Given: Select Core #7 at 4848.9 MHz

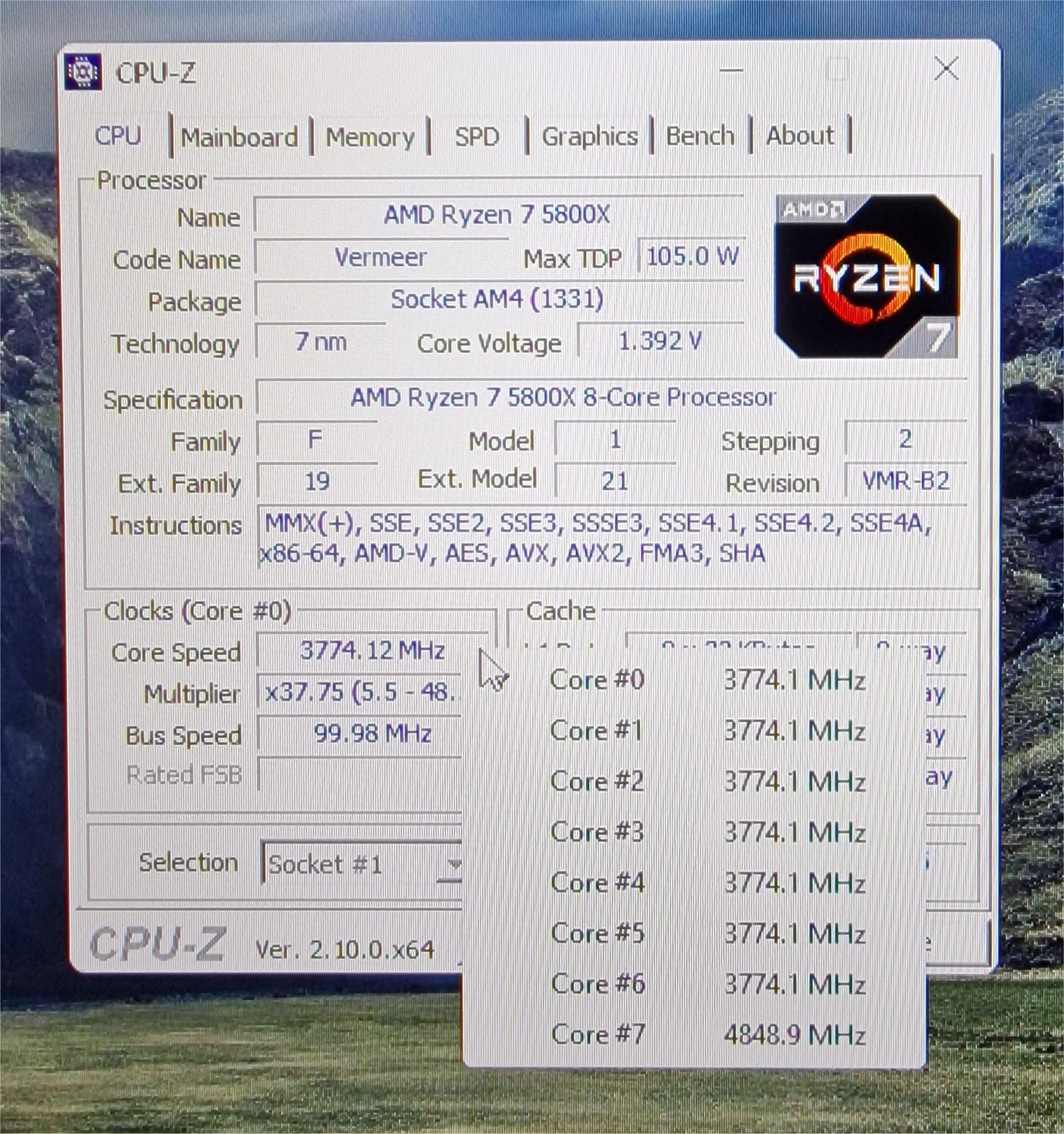Looking at the screenshot, I should coord(708,1035).
